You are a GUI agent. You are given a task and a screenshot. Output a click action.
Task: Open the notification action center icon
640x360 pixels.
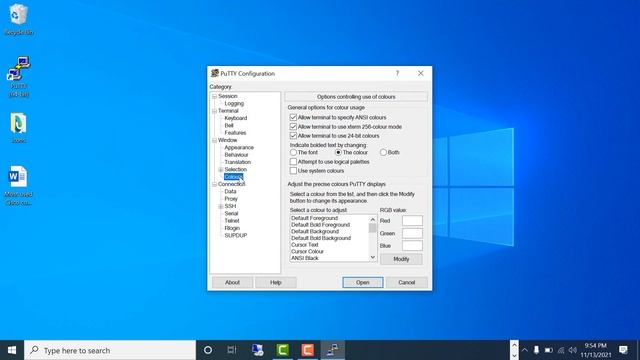pos(623,350)
